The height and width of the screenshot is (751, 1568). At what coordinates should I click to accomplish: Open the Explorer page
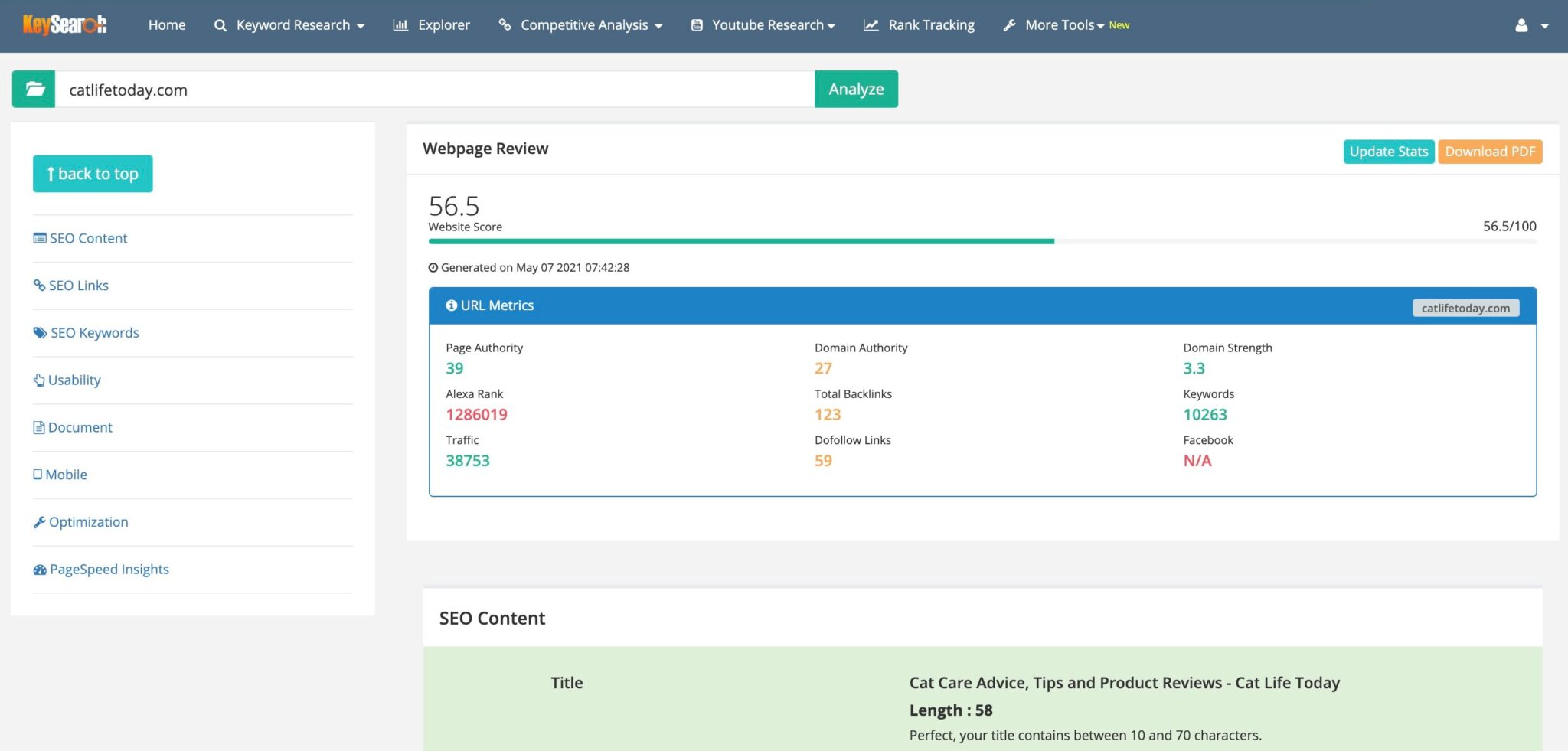tap(443, 25)
